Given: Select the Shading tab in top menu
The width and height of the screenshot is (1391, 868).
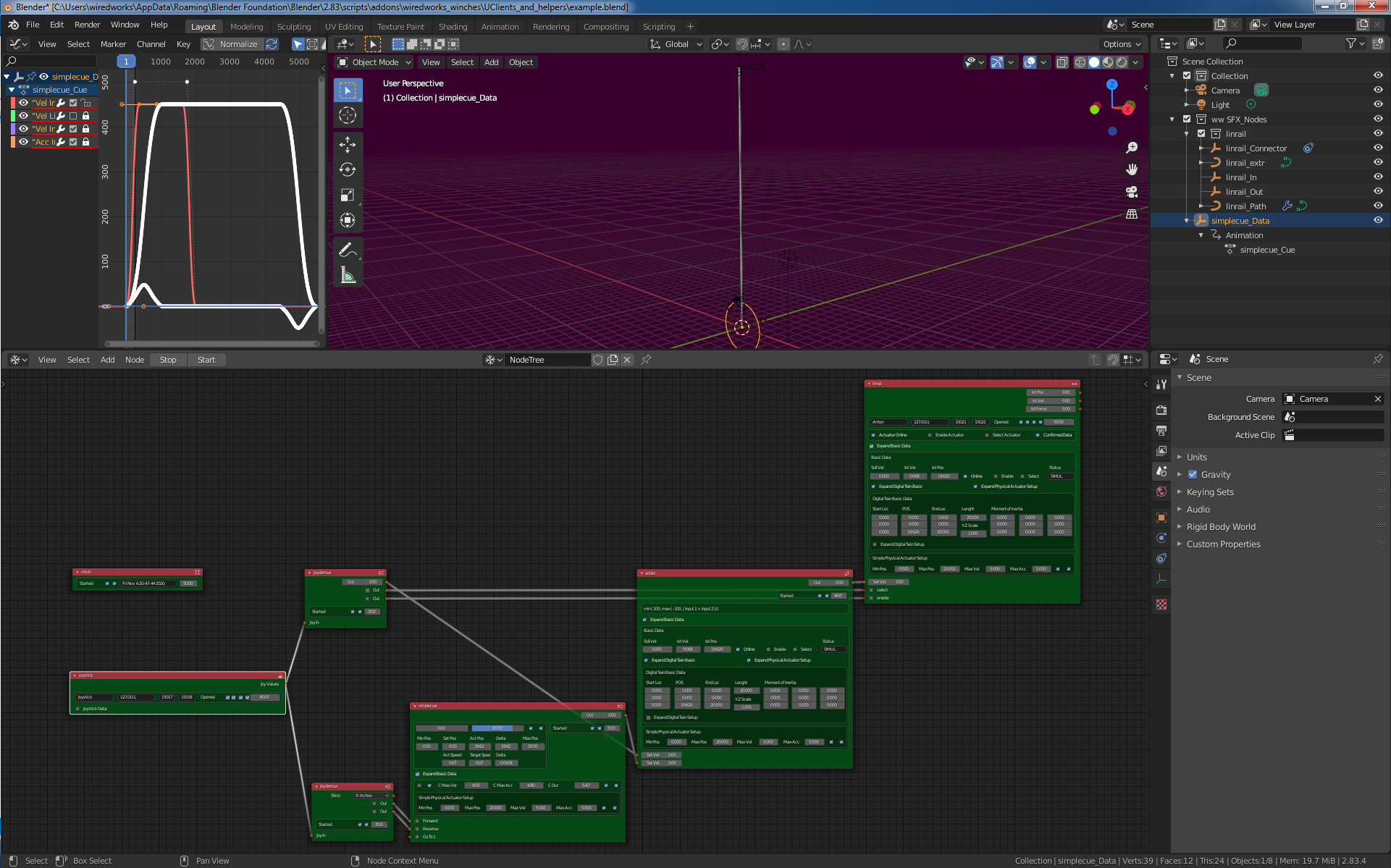Looking at the screenshot, I should [x=455, y=25].
